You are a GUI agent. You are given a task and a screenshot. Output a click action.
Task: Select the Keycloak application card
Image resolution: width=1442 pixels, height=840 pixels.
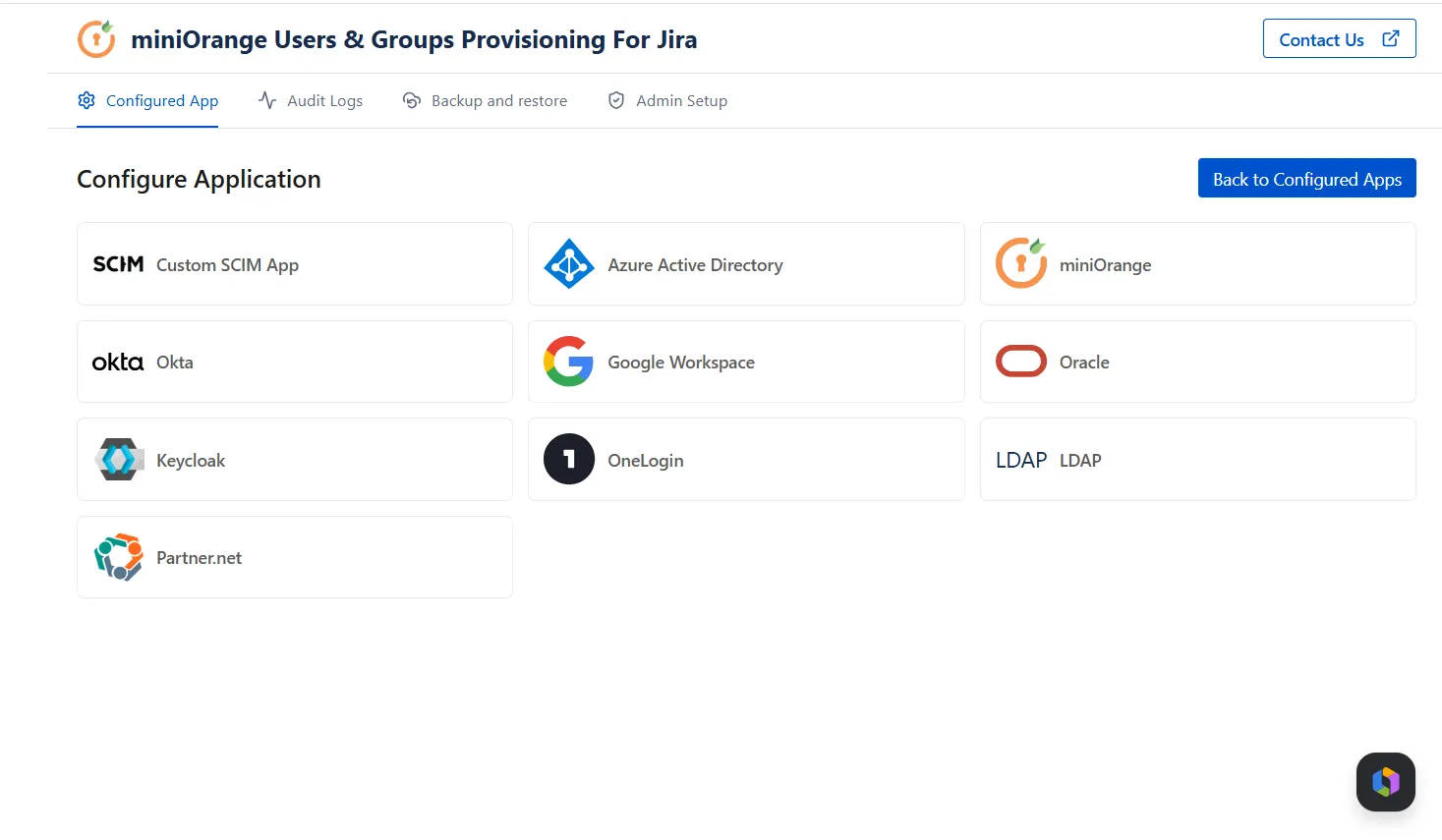[x=295, y=459]
